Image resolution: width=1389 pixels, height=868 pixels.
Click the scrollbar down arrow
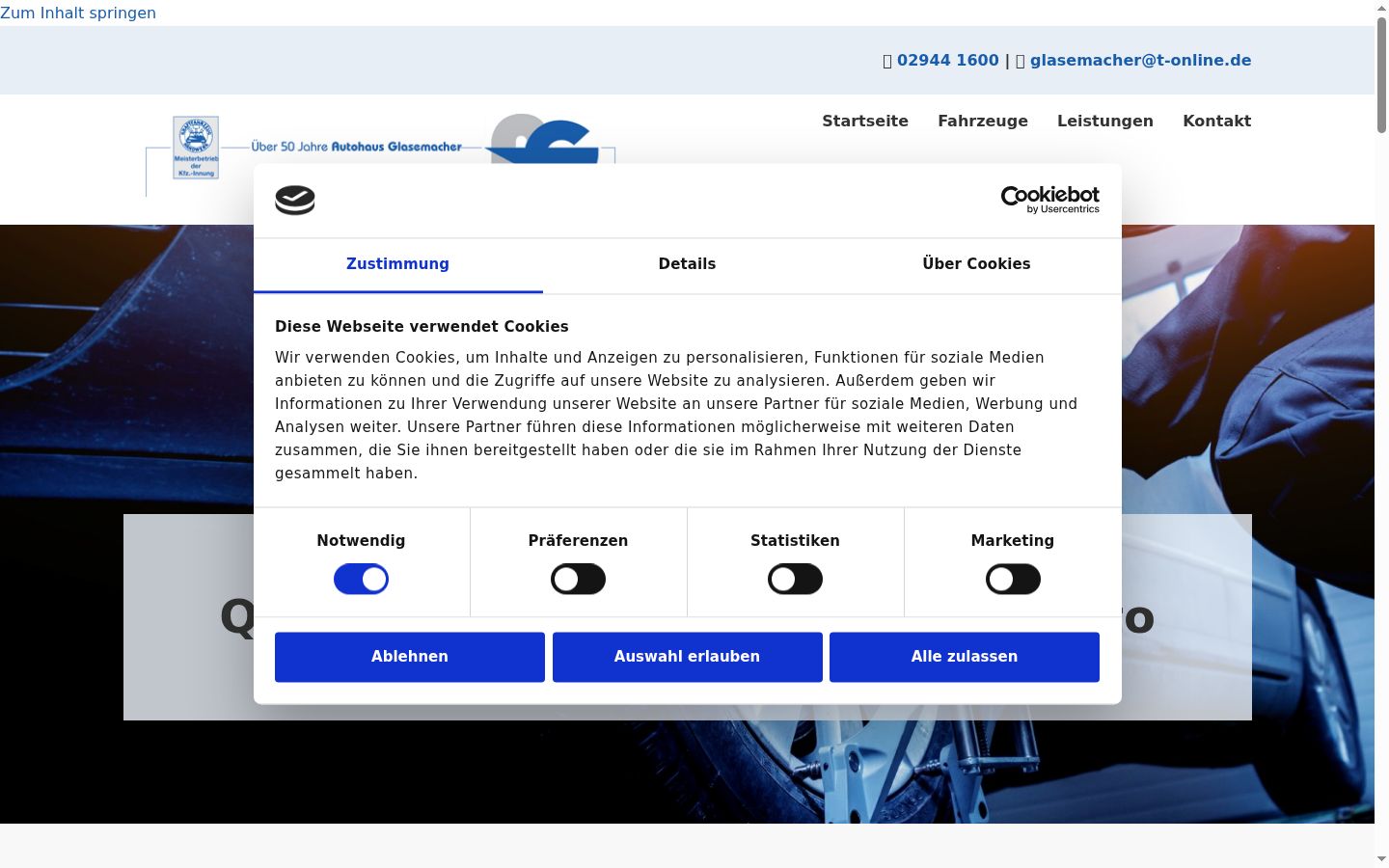click(x=1381, y=859)
